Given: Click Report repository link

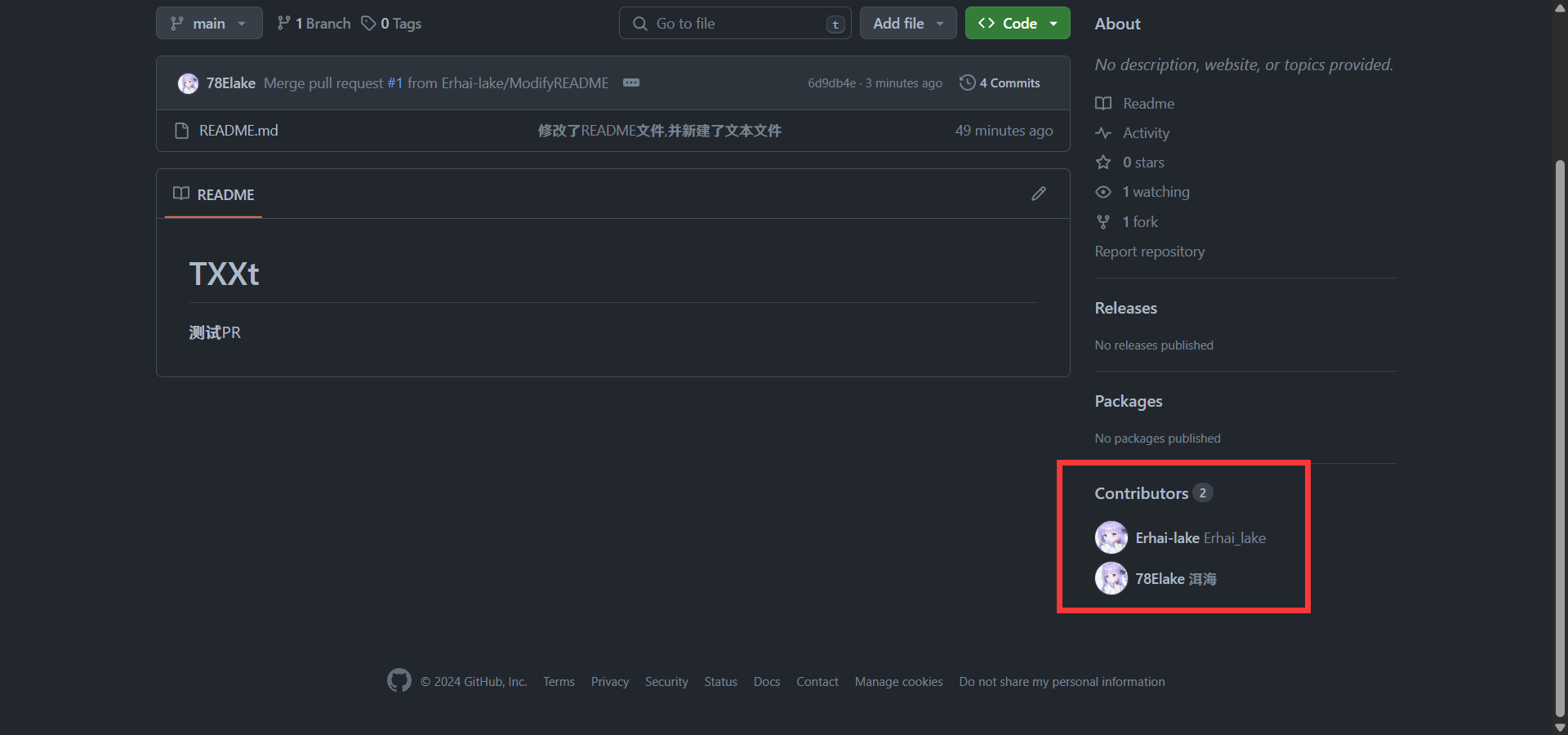Looking at the screenshot, I should coord(1149,252).
